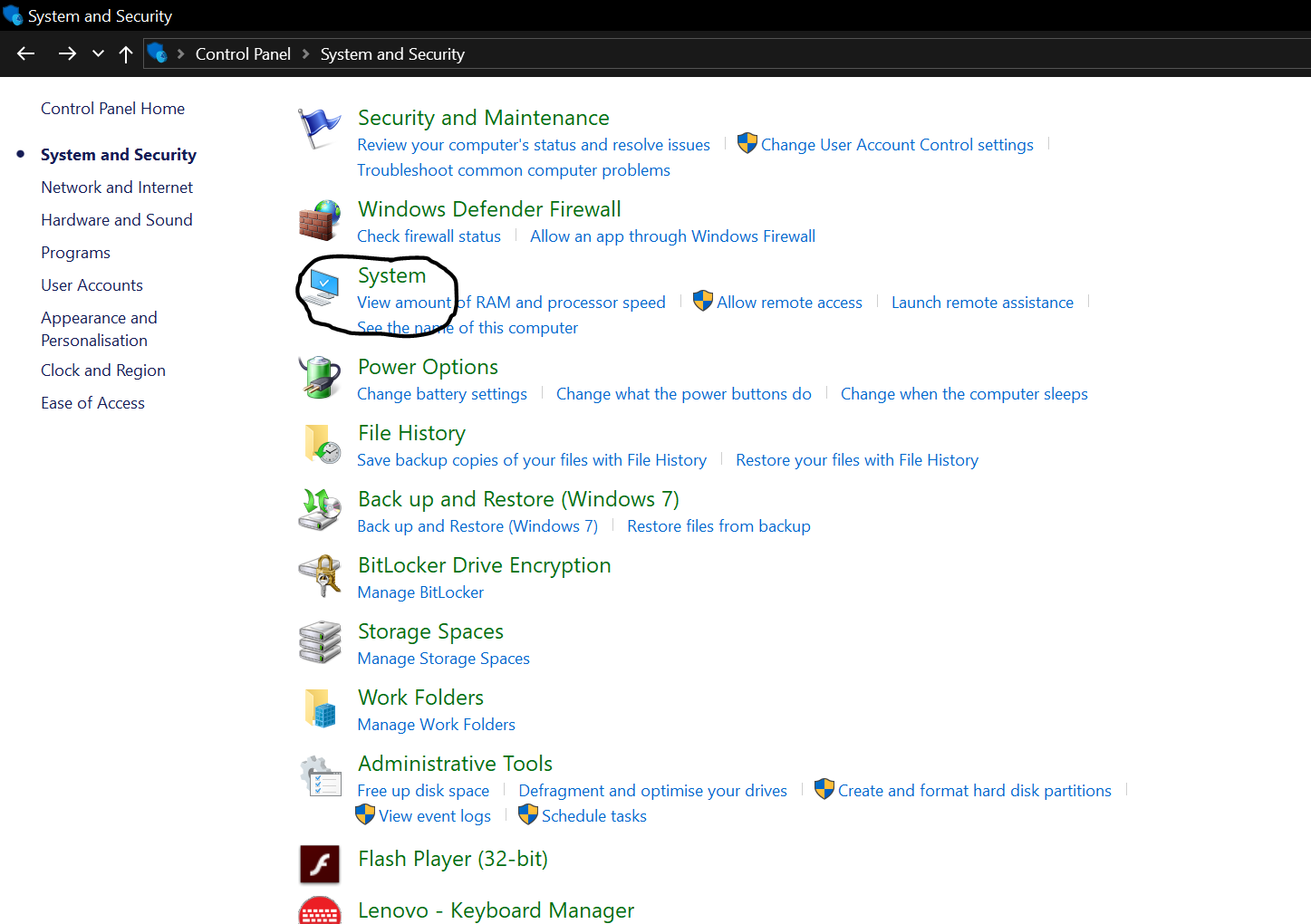This screenshot has height=924, width=1311.
Task: Click the Control Panel icon in address bar
Action: pyautogui.click(x=158, y=53)
